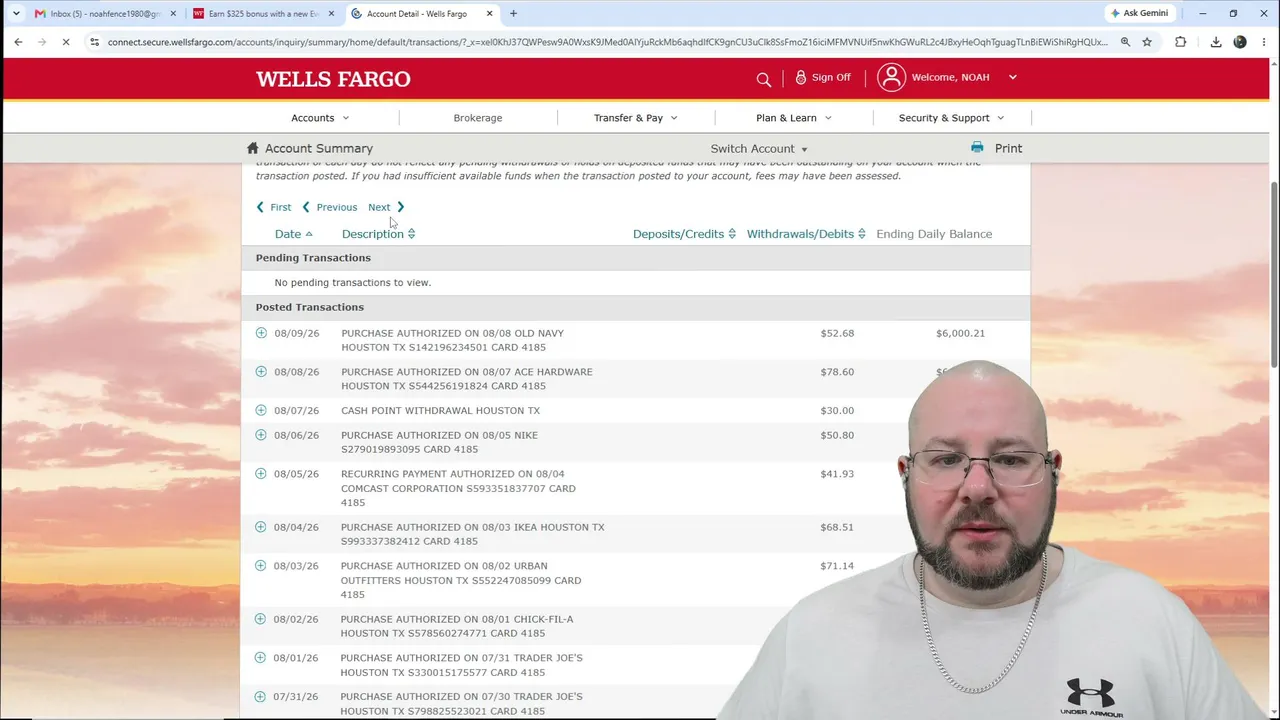Open the Plan & Learn menu

click(794, 118)
